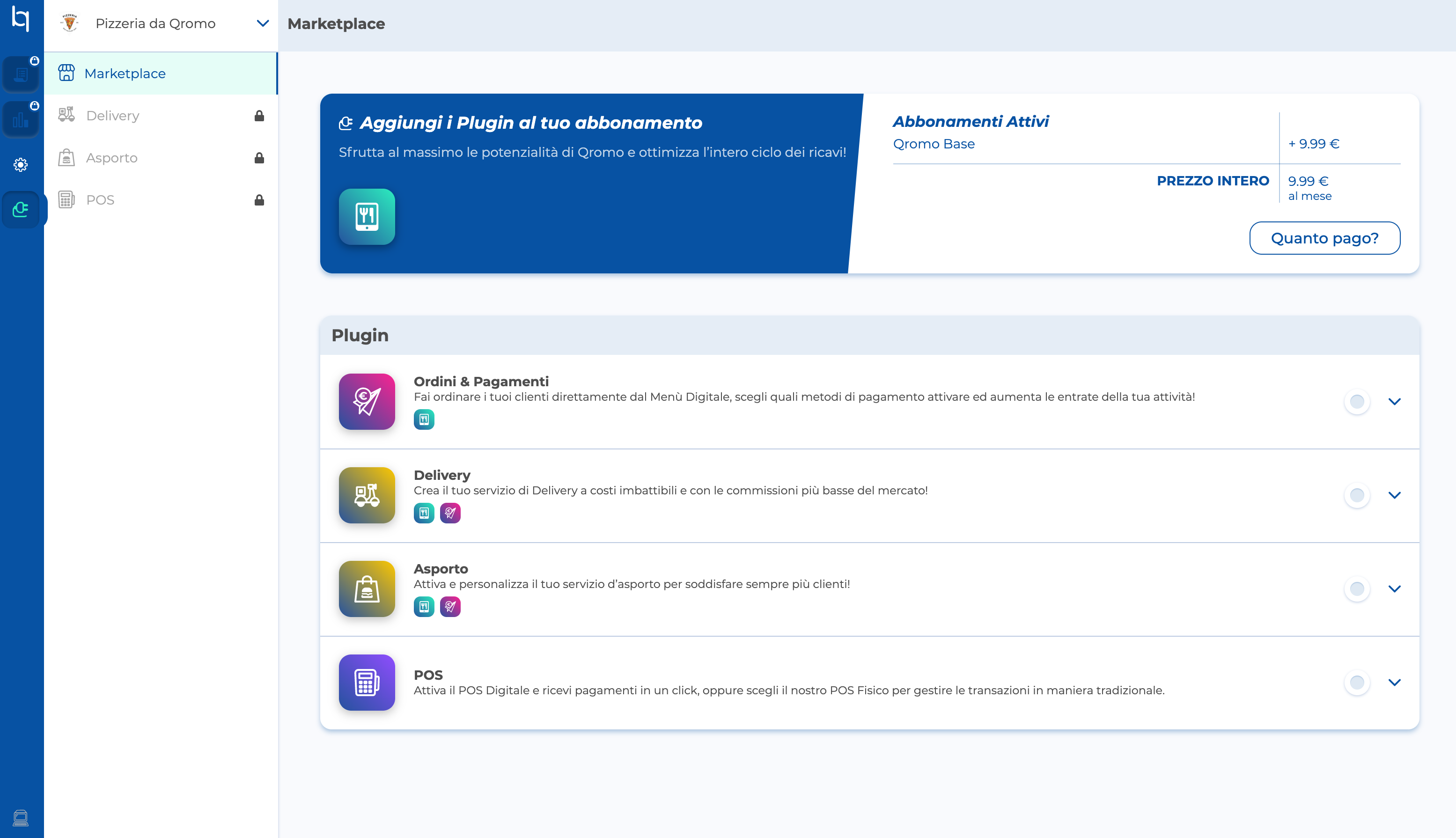1456x838 pixels.
Task: Click the purple payments badge under Delivery description
Action: point(450,513)
